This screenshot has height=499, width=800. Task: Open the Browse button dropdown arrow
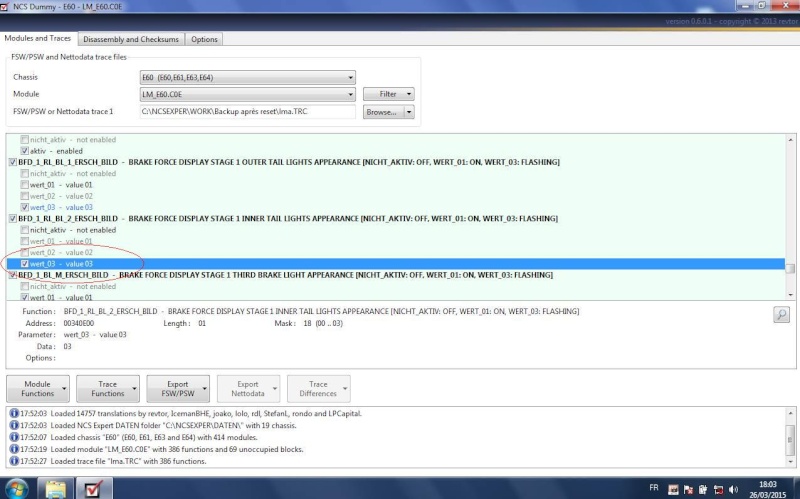coord(409,112)
